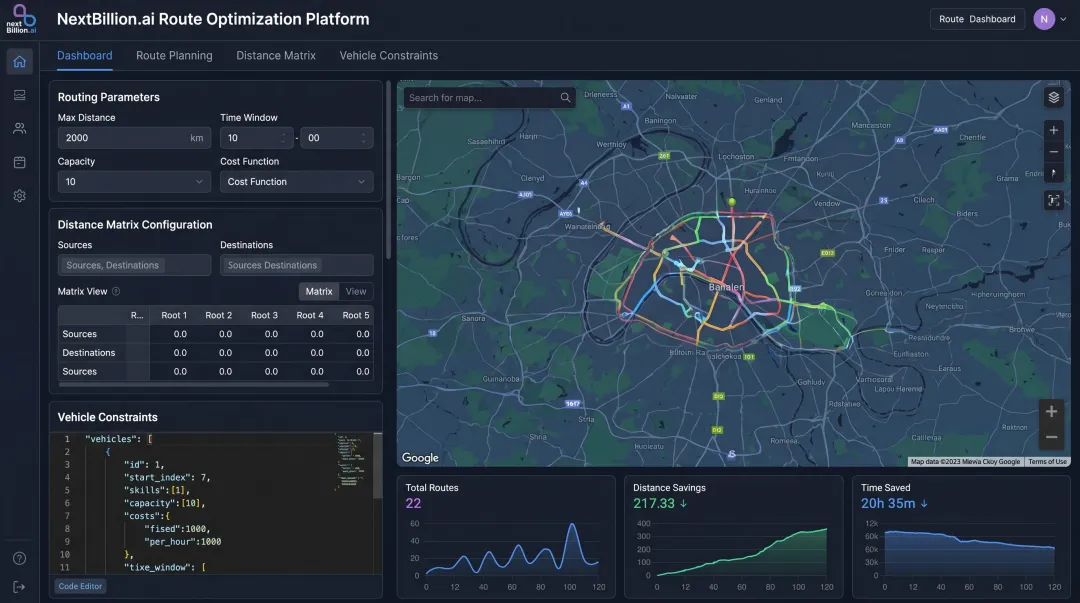Click the matrix horizontal scrollbar
Image resolution: width=1080 pixels, height=603 pixels.
point(194,385)
